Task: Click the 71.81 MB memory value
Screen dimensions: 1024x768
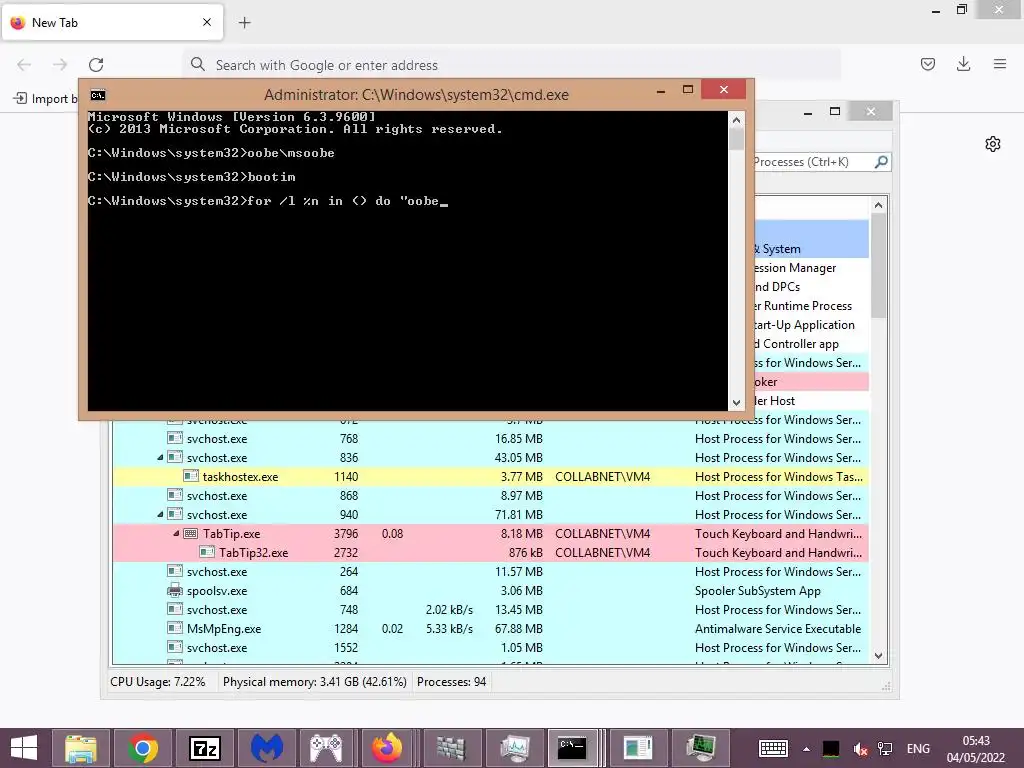Action: [519, 515]
